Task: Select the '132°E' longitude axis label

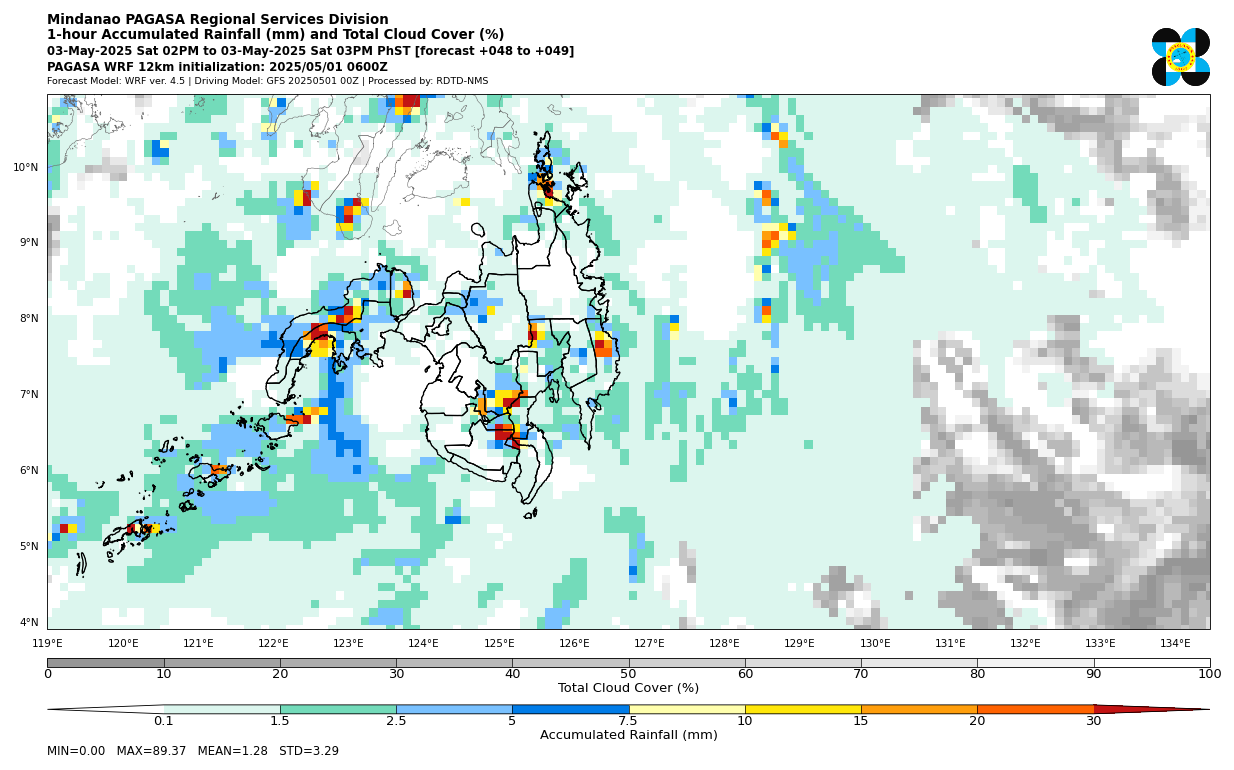Action: point(1025,643)
